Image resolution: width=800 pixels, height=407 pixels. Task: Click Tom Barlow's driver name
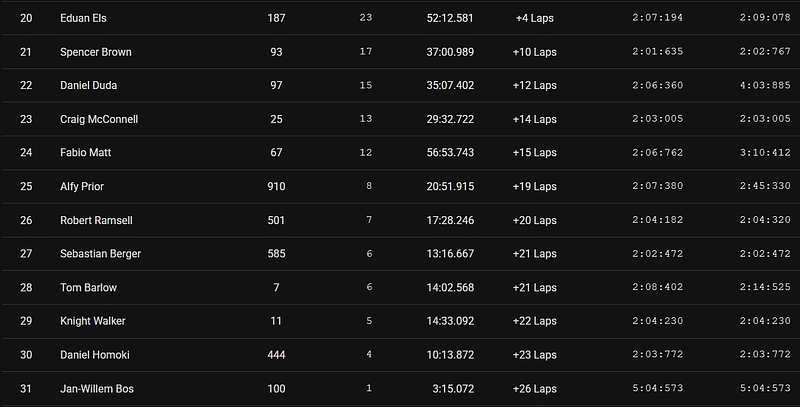coord(87,288)
